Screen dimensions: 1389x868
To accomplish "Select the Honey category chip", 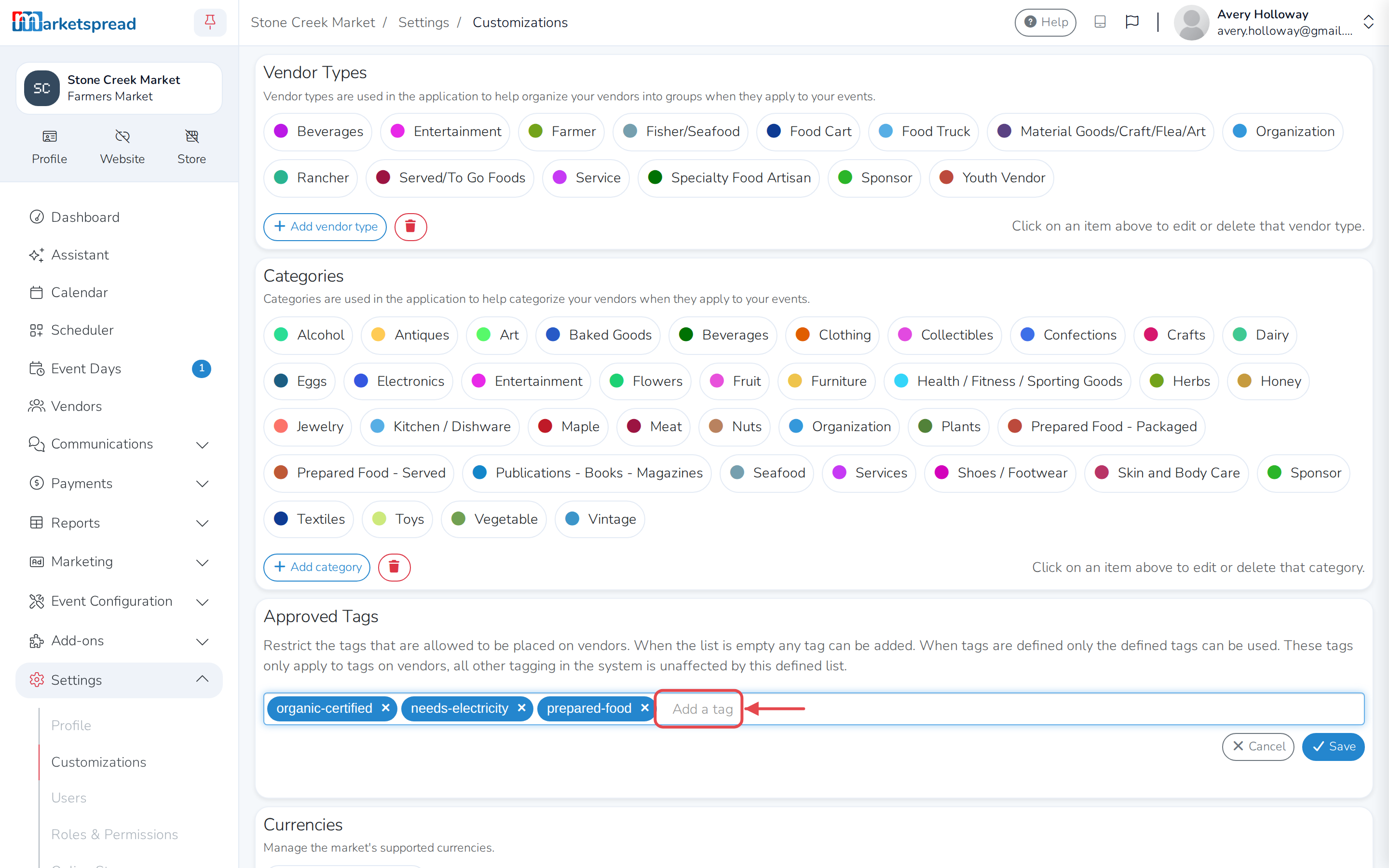I will click(1268, 381).
